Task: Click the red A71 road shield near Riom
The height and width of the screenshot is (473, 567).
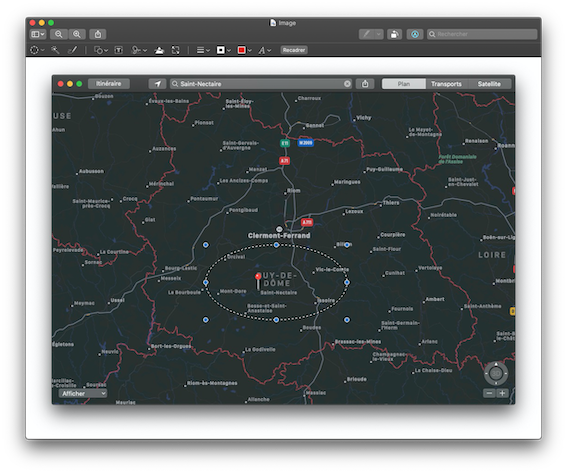Action: [284, 161]
